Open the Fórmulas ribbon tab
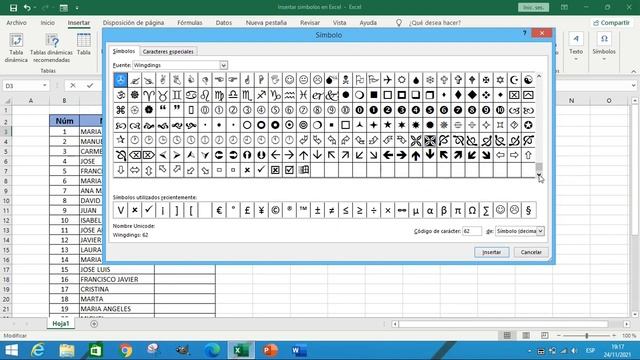 click(x=190, y=22)
